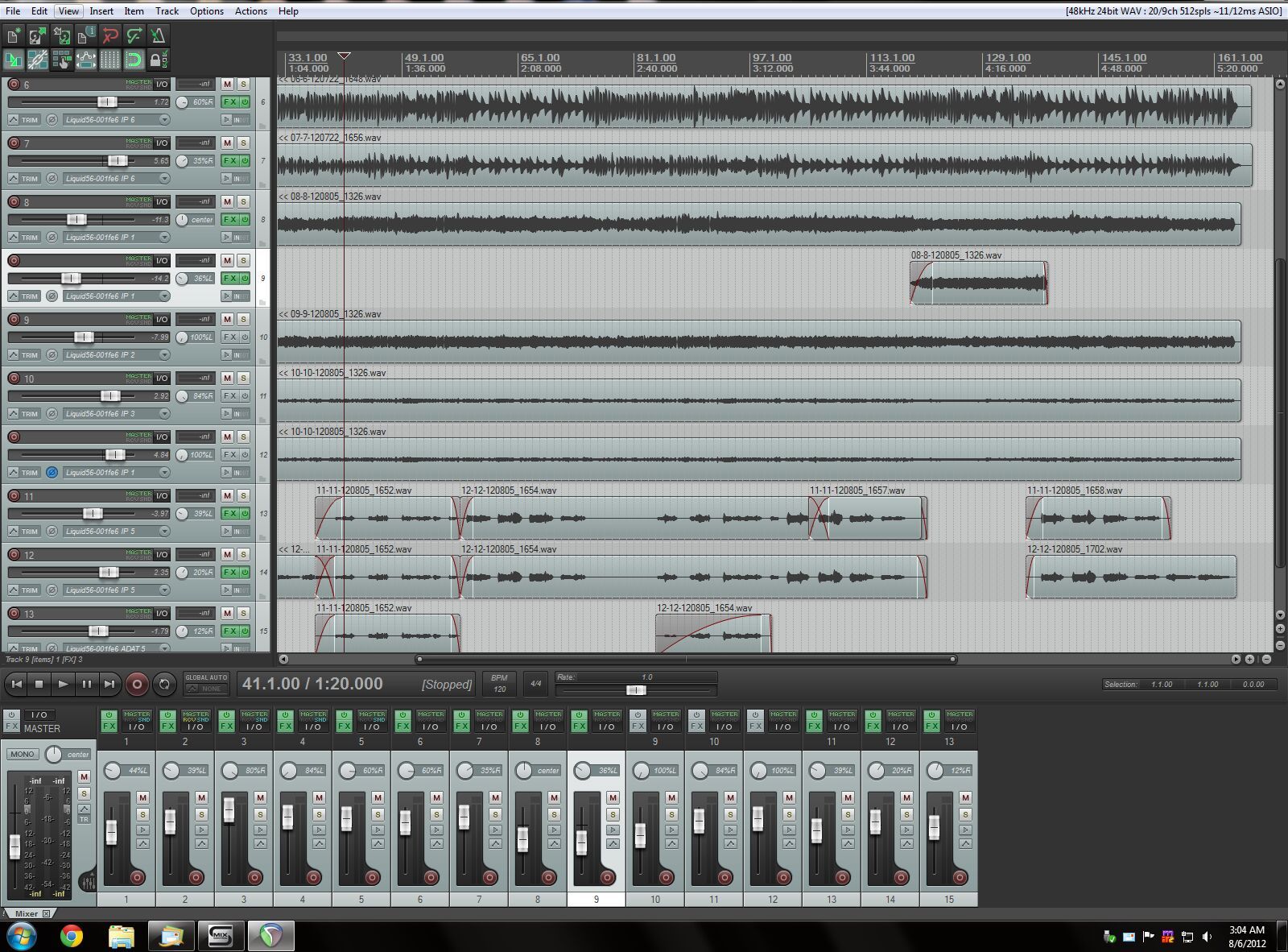Click the Save Project toolbar icon

point(62,35)
